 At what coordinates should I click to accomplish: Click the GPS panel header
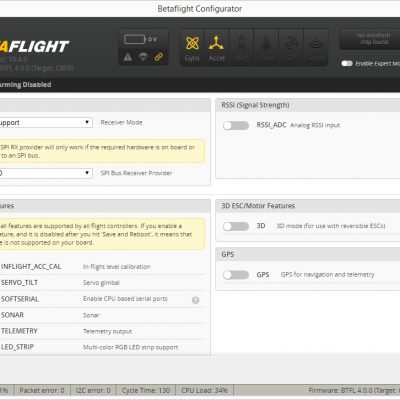[308, 255]
